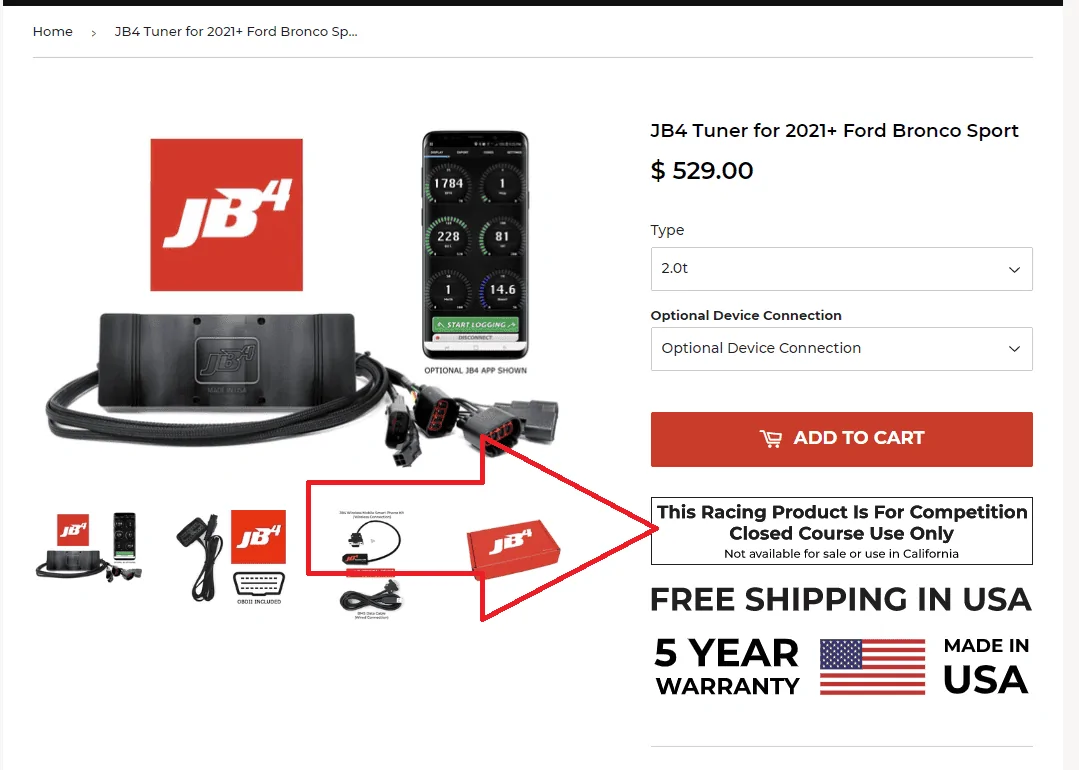Screen dimensions: 1079x770
Task: Click the chevron arrow on Type selector
Action: click(1014, 270)
